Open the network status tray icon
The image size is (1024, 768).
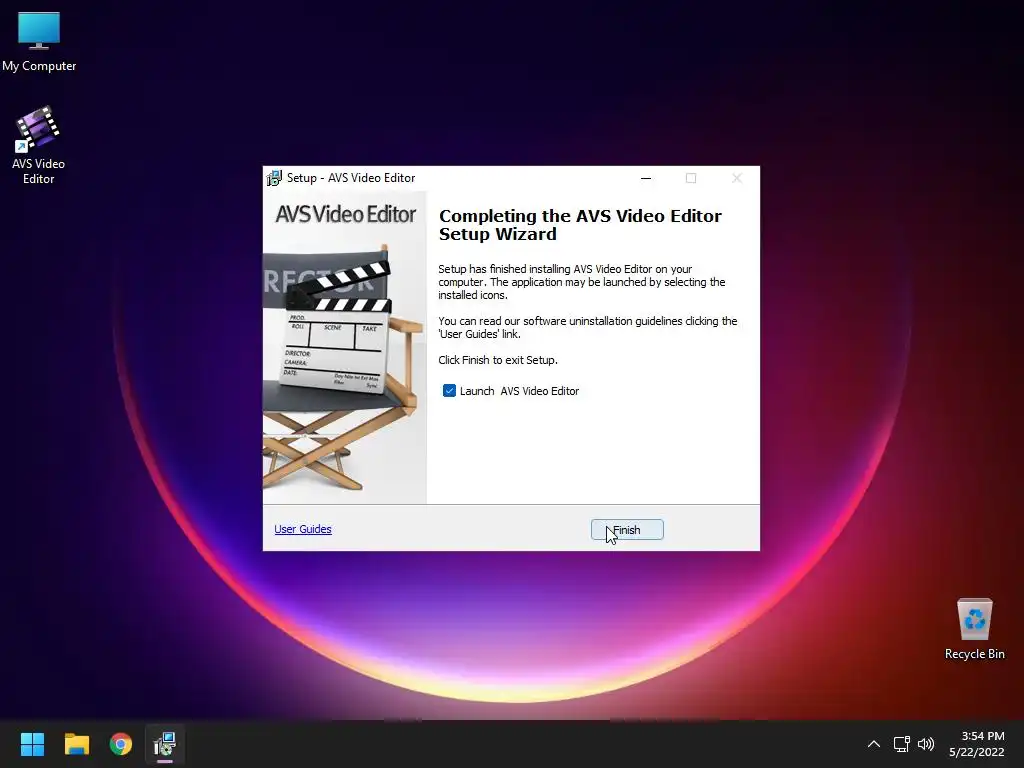902,744
